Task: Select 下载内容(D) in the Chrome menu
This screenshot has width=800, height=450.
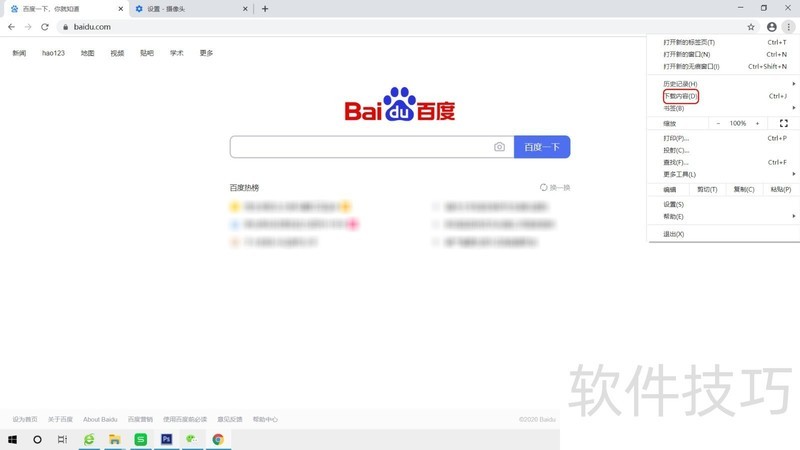Action: coord(724,96)
